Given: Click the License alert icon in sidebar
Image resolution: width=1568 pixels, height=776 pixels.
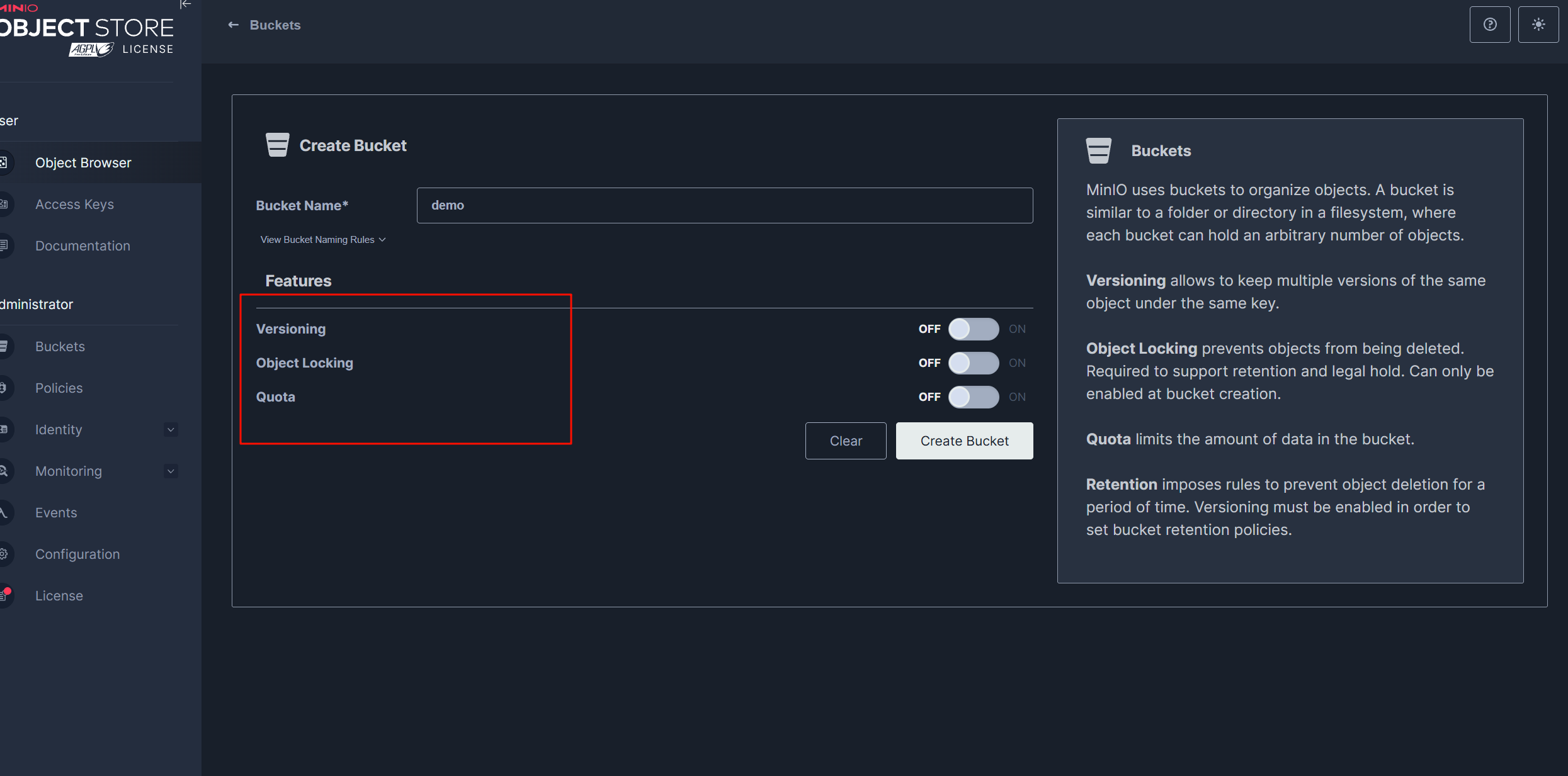Looking at the screenshot, I should coord(4,595).
